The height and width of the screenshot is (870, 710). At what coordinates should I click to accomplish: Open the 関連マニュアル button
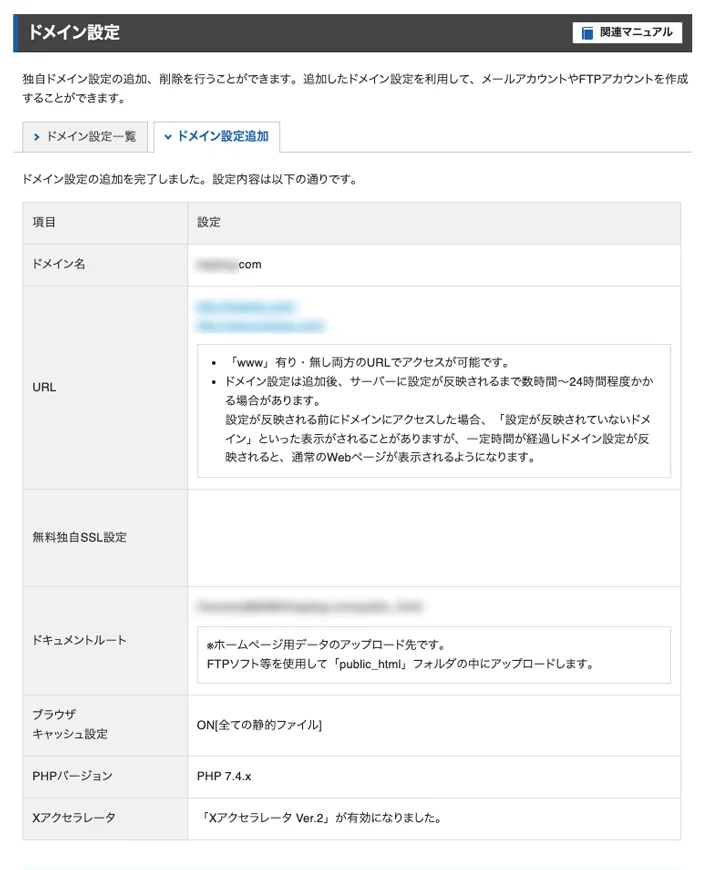pyautogui.click(x=627, y=33)
